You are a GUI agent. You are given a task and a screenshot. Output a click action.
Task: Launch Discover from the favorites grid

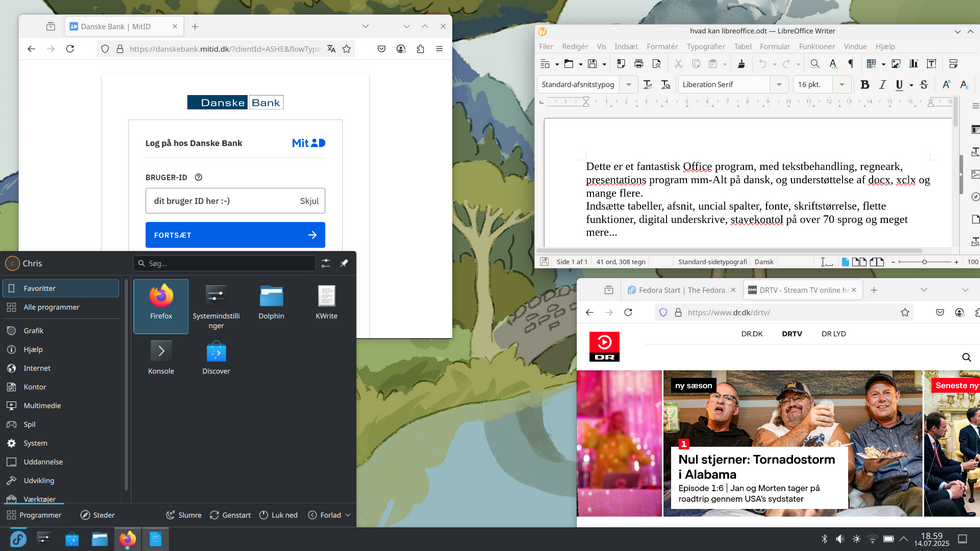[216, 357]
